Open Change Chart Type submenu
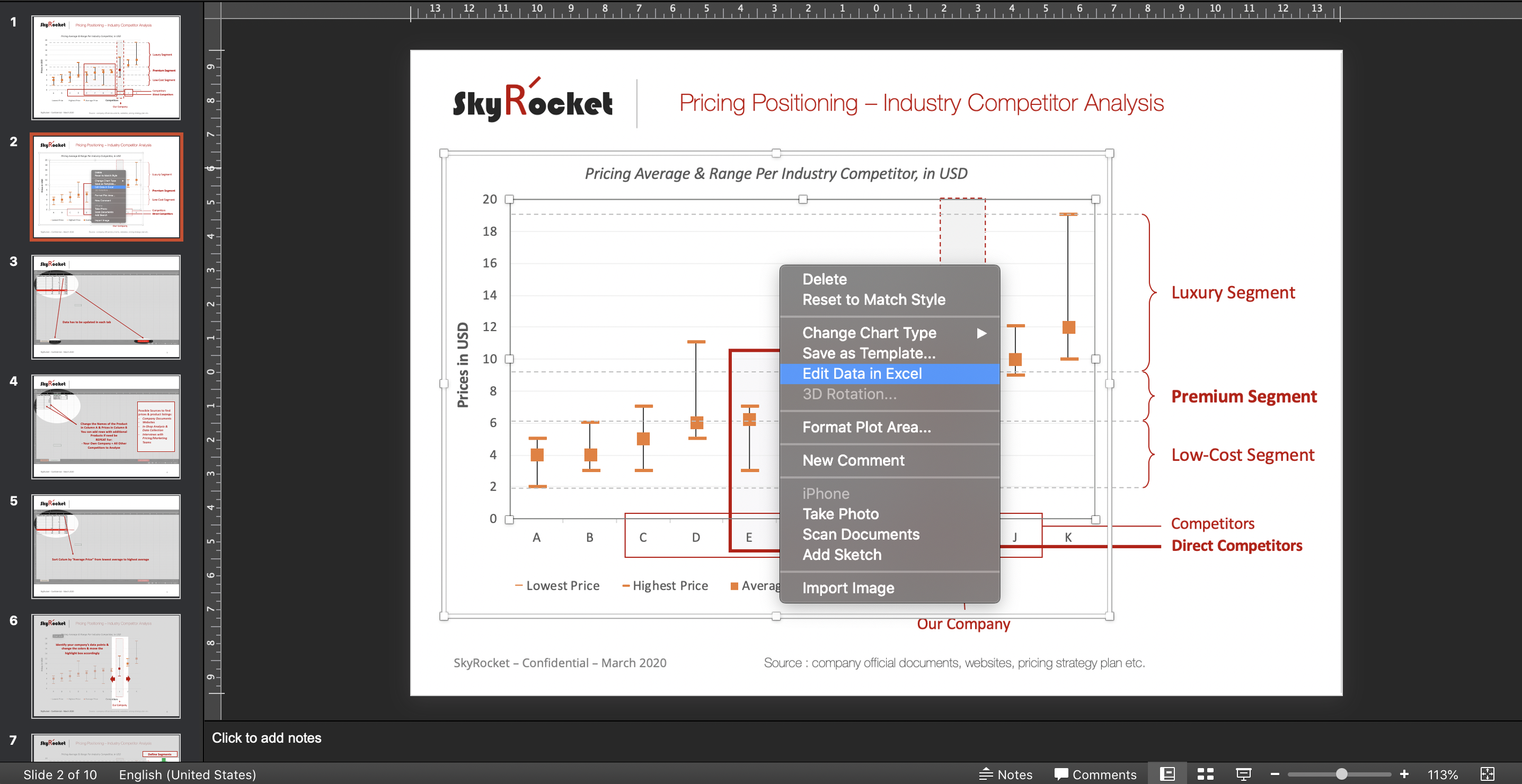 pos(889,333)
